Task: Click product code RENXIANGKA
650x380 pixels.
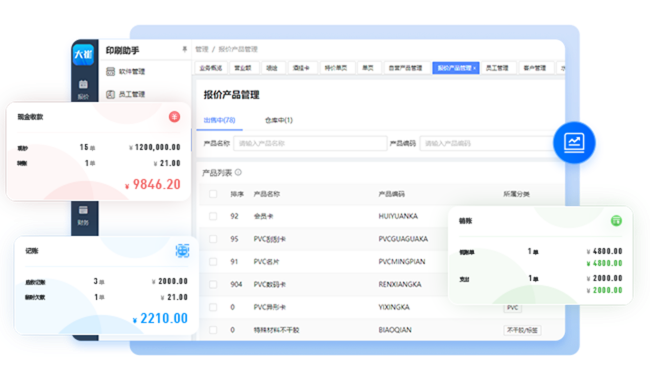Action: pos(400,284)
